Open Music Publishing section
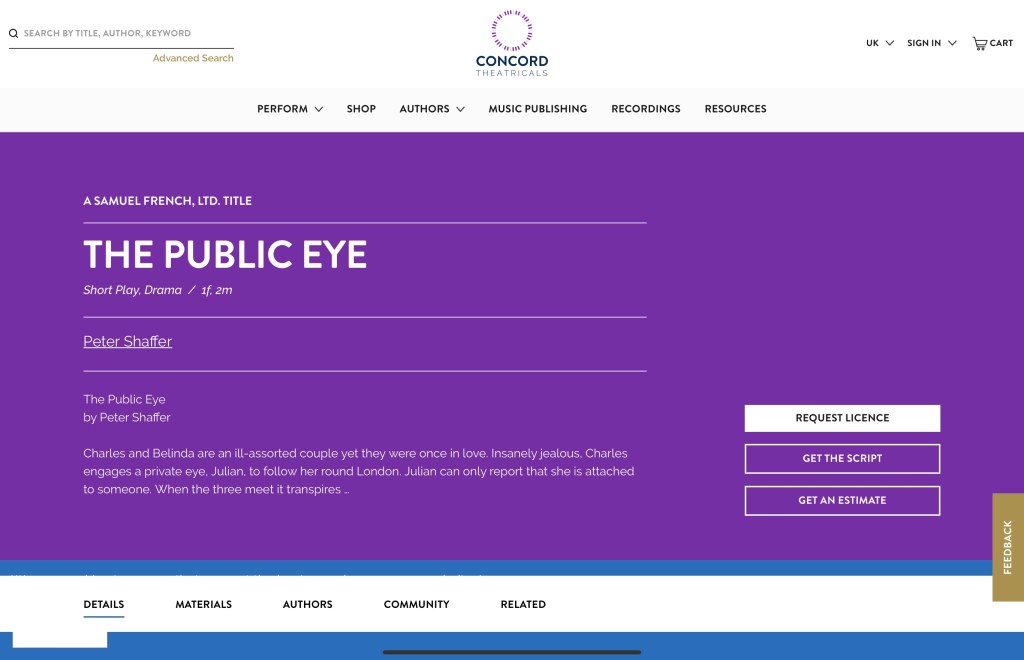Image resolution: width=1024 pixels, height=660 pixels. pyautogui.click(x=537, y=109)
